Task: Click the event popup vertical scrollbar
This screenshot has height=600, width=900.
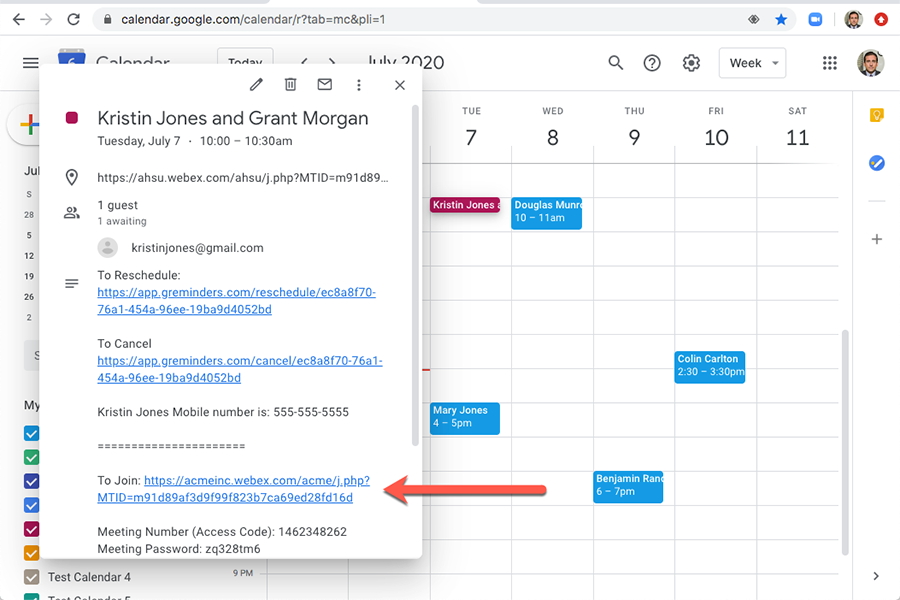Action: [415, 275]
